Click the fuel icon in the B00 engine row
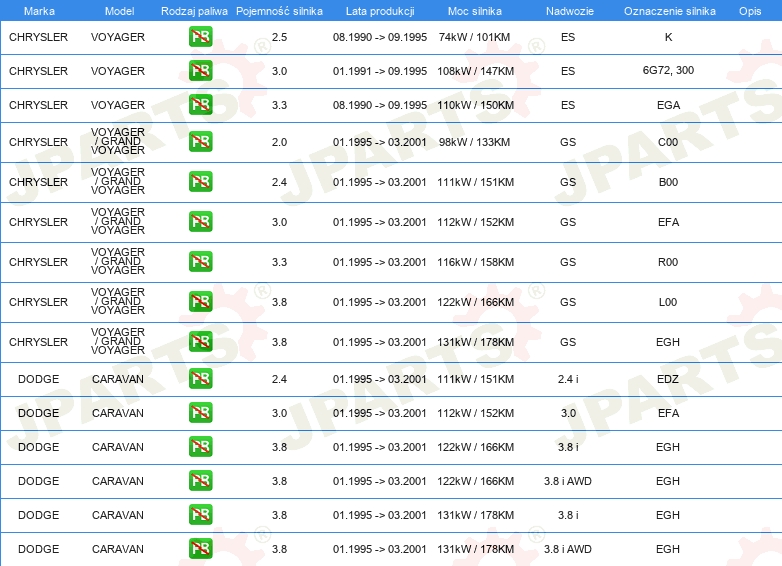This screenshot has height=566, width=782. click(x=200, y=182)
